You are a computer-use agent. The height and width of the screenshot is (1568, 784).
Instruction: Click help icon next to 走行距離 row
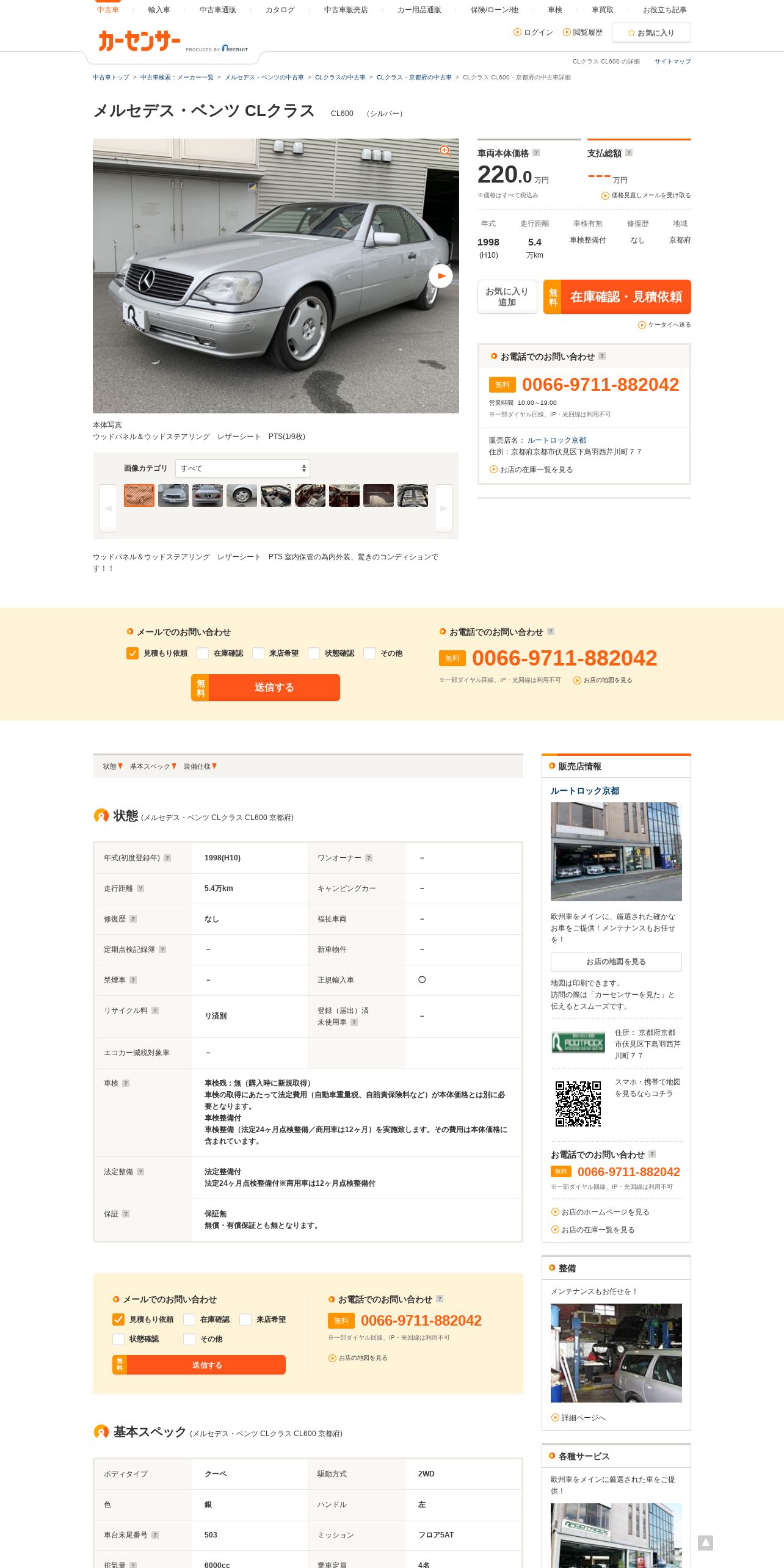coord(140,888)
